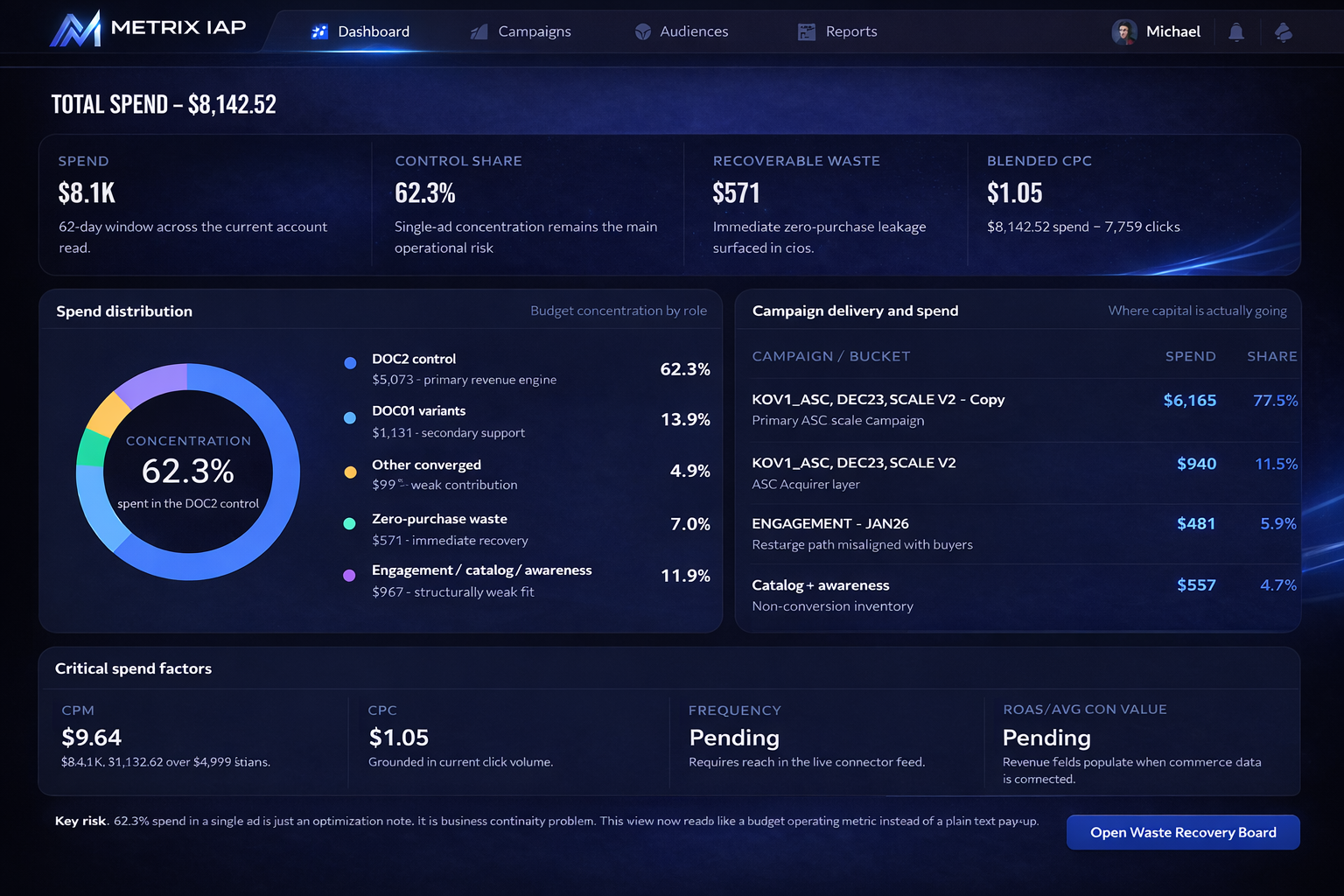Open the notifications bell
The width and height of the screenshot is (1344, 896).
[1235, 31]
